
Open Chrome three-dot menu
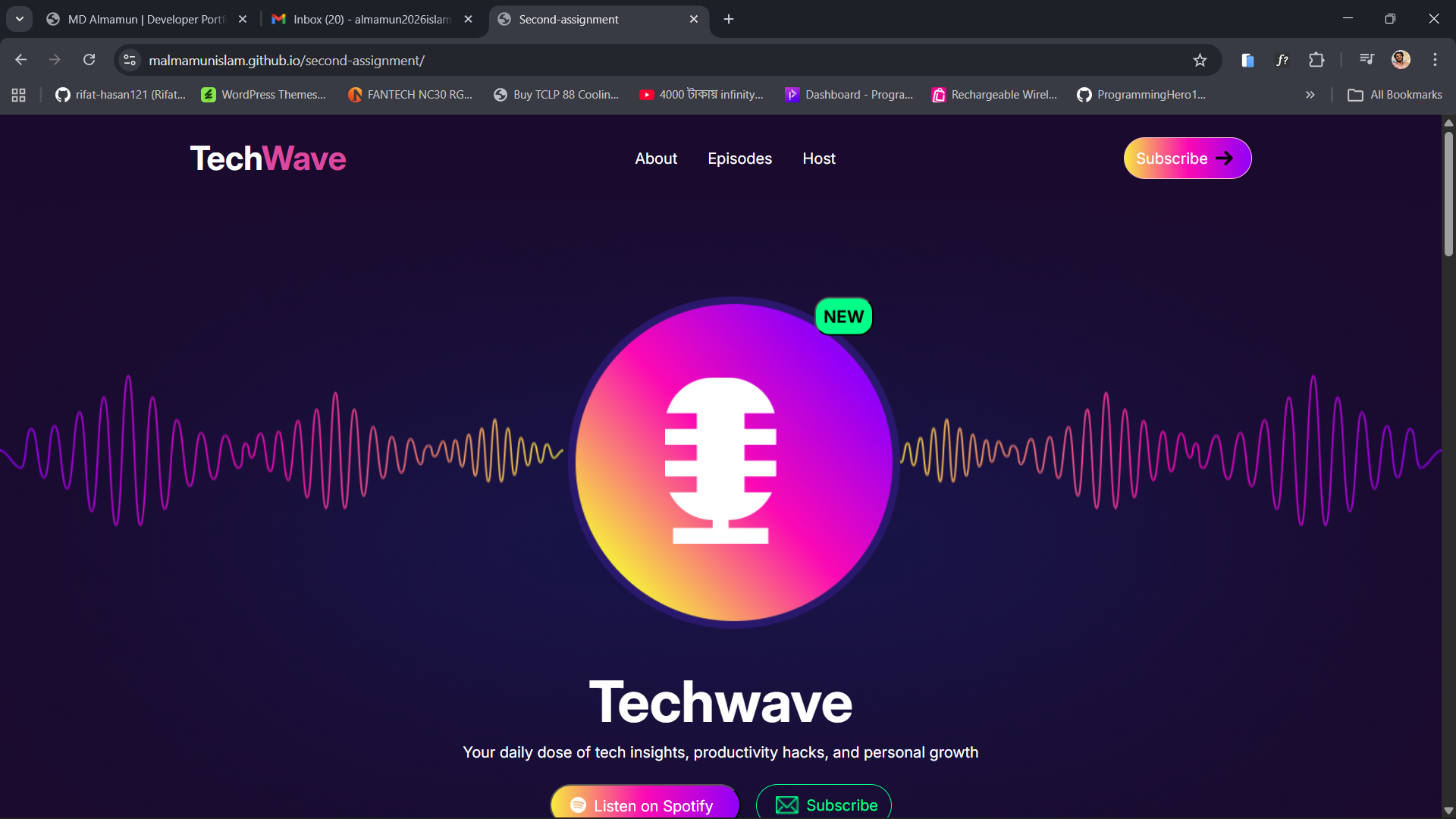tap(1435, 60)
